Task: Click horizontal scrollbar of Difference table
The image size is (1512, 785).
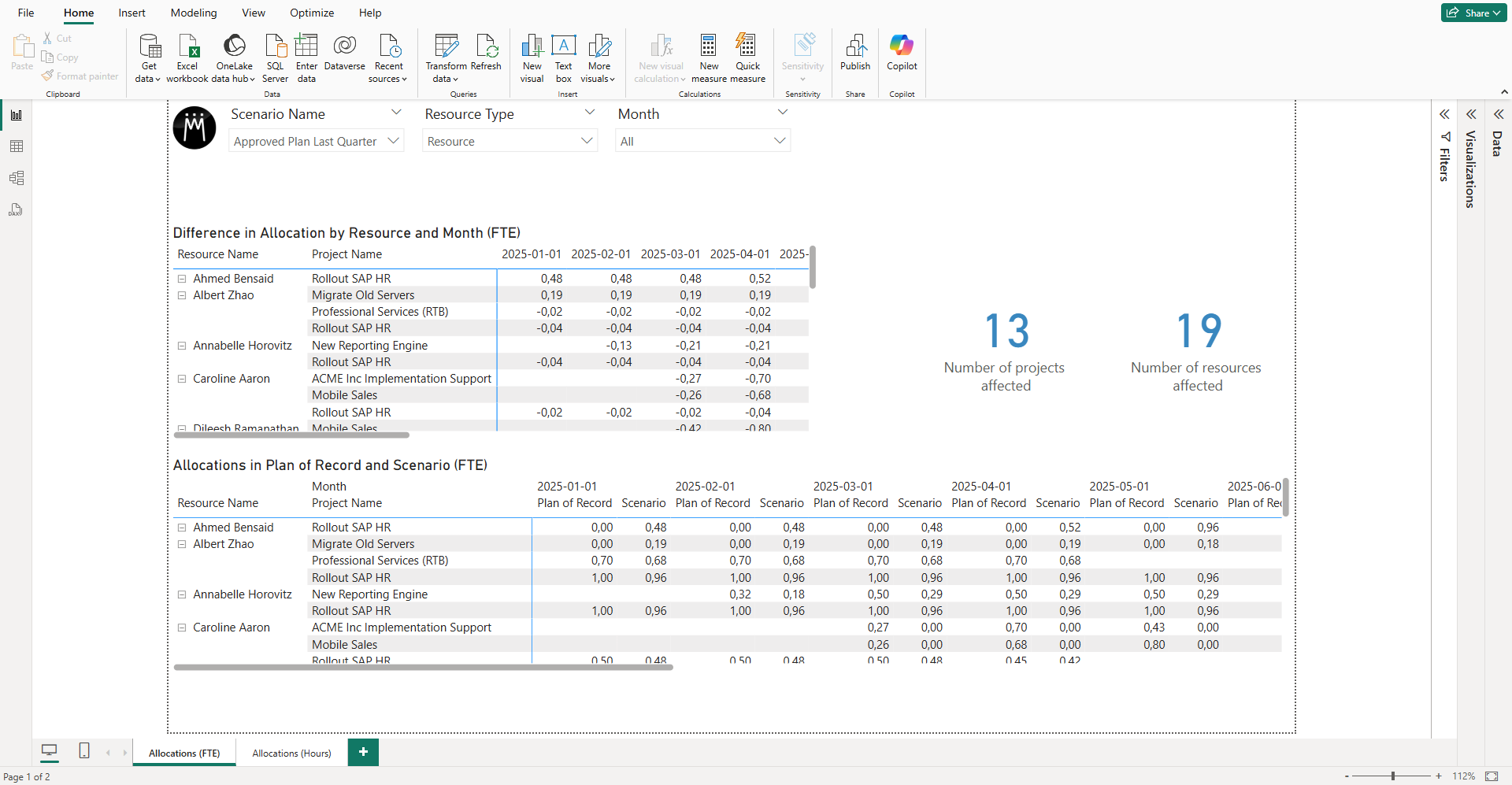Action: click(x=291, y=435)
